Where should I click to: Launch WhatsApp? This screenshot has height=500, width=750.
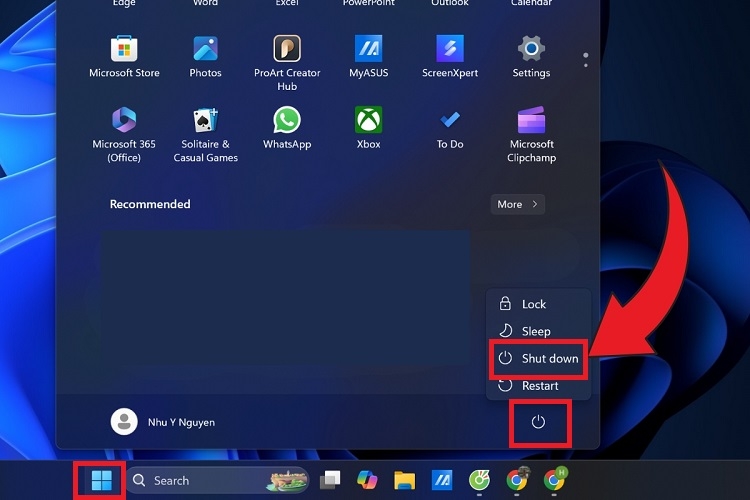point(287,128)
